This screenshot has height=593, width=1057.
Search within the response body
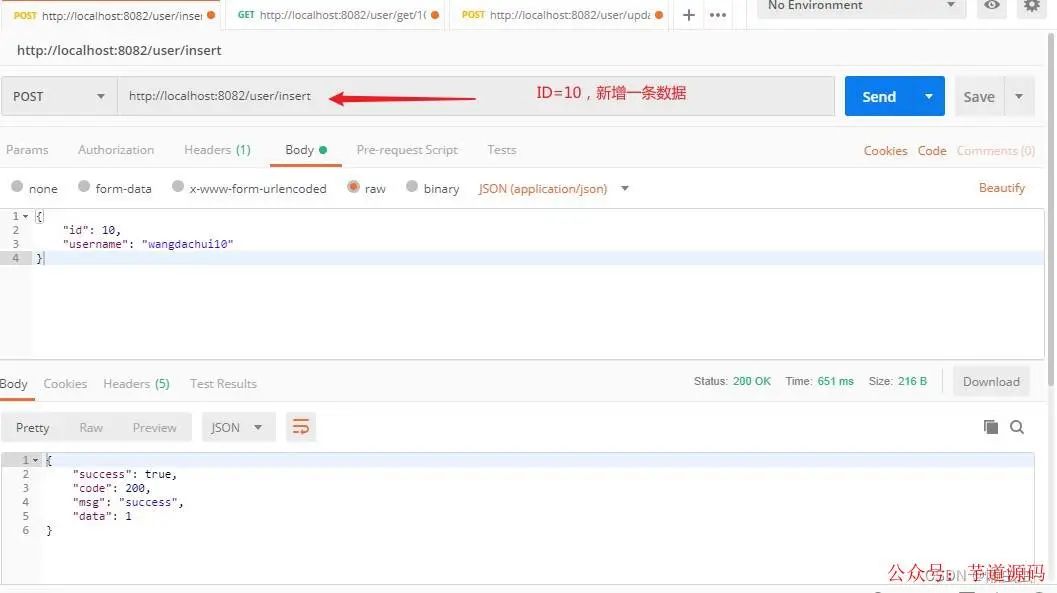click(1017, 427)
